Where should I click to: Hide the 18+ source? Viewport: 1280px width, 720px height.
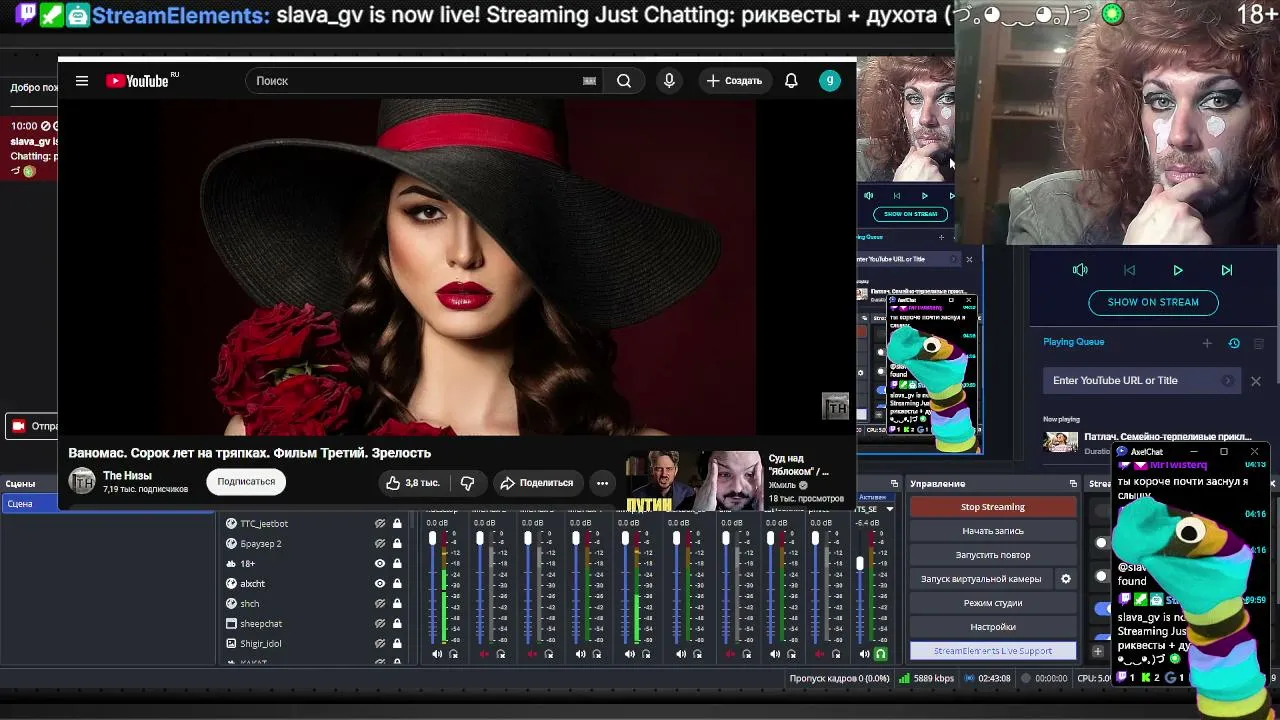point(380,564)
